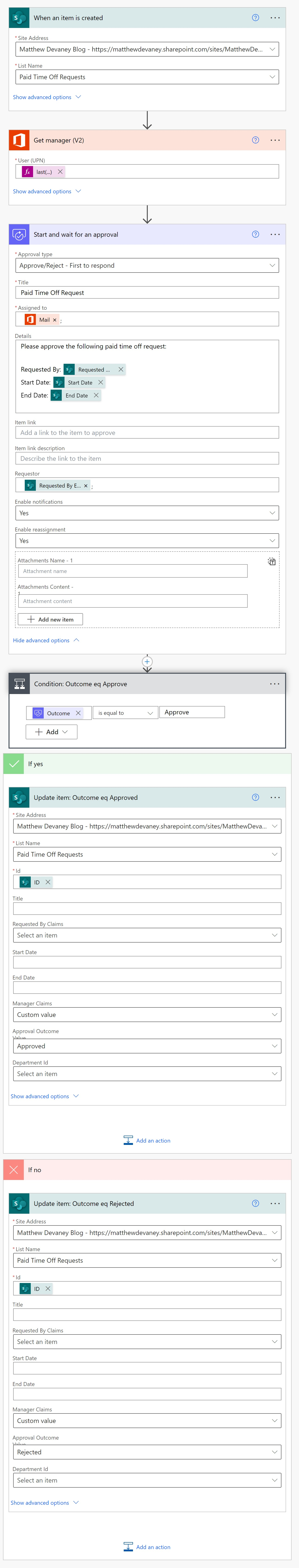
Task: Click the Attachment name field
Action: pos(133,571)
